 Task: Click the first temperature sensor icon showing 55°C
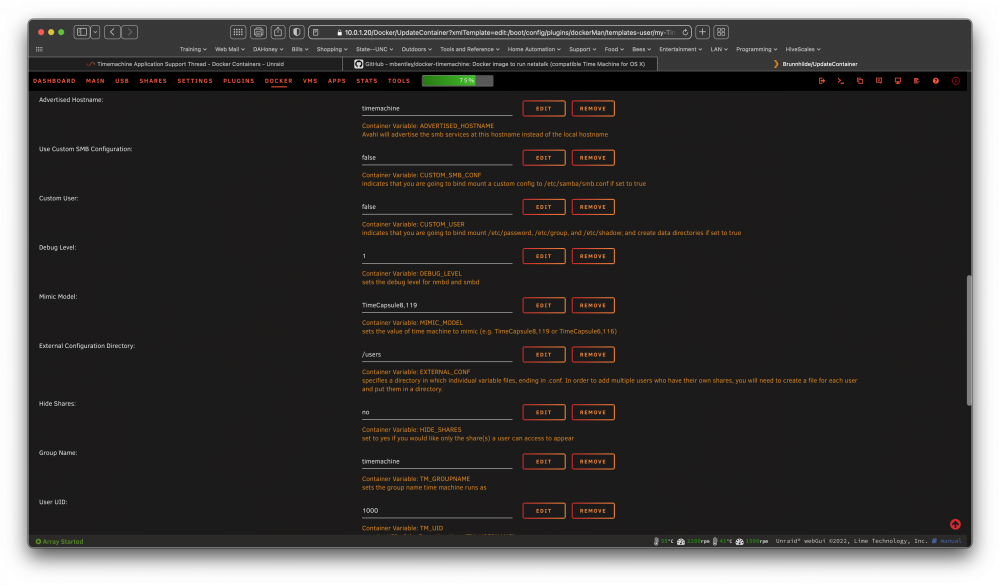(x=656, y=541)
